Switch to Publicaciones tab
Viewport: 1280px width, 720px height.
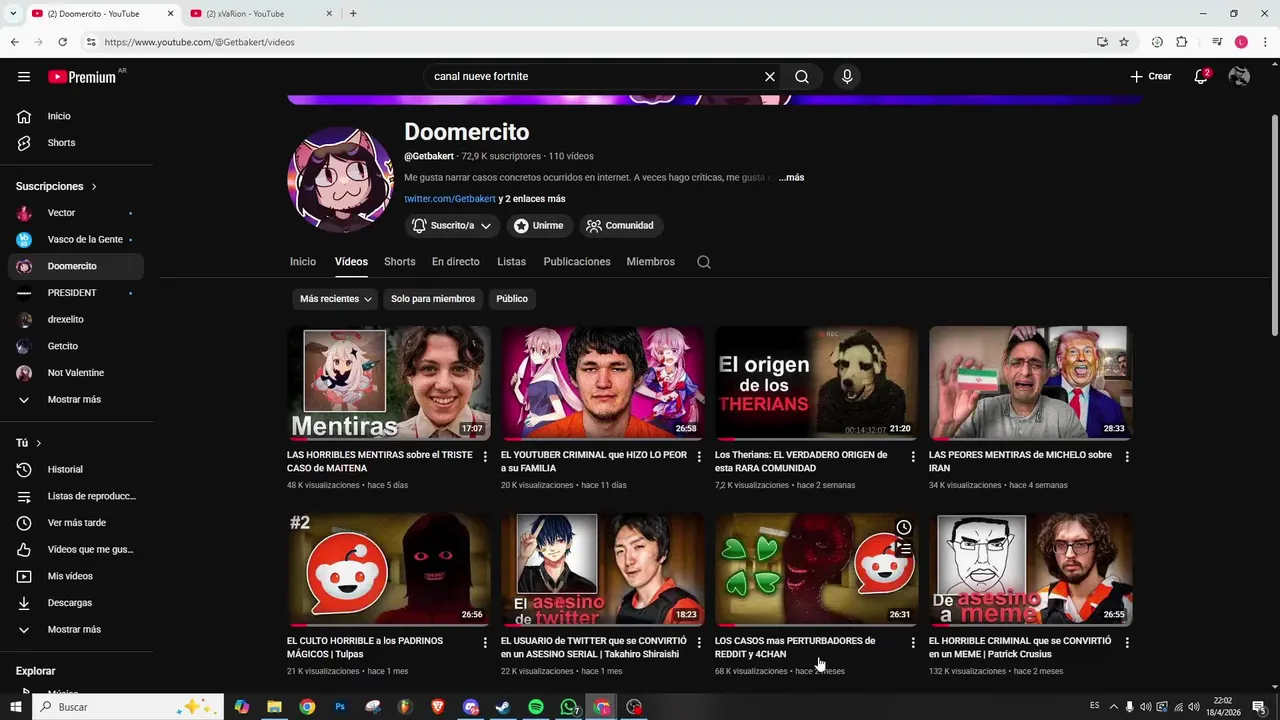click(x=577, y=262)
